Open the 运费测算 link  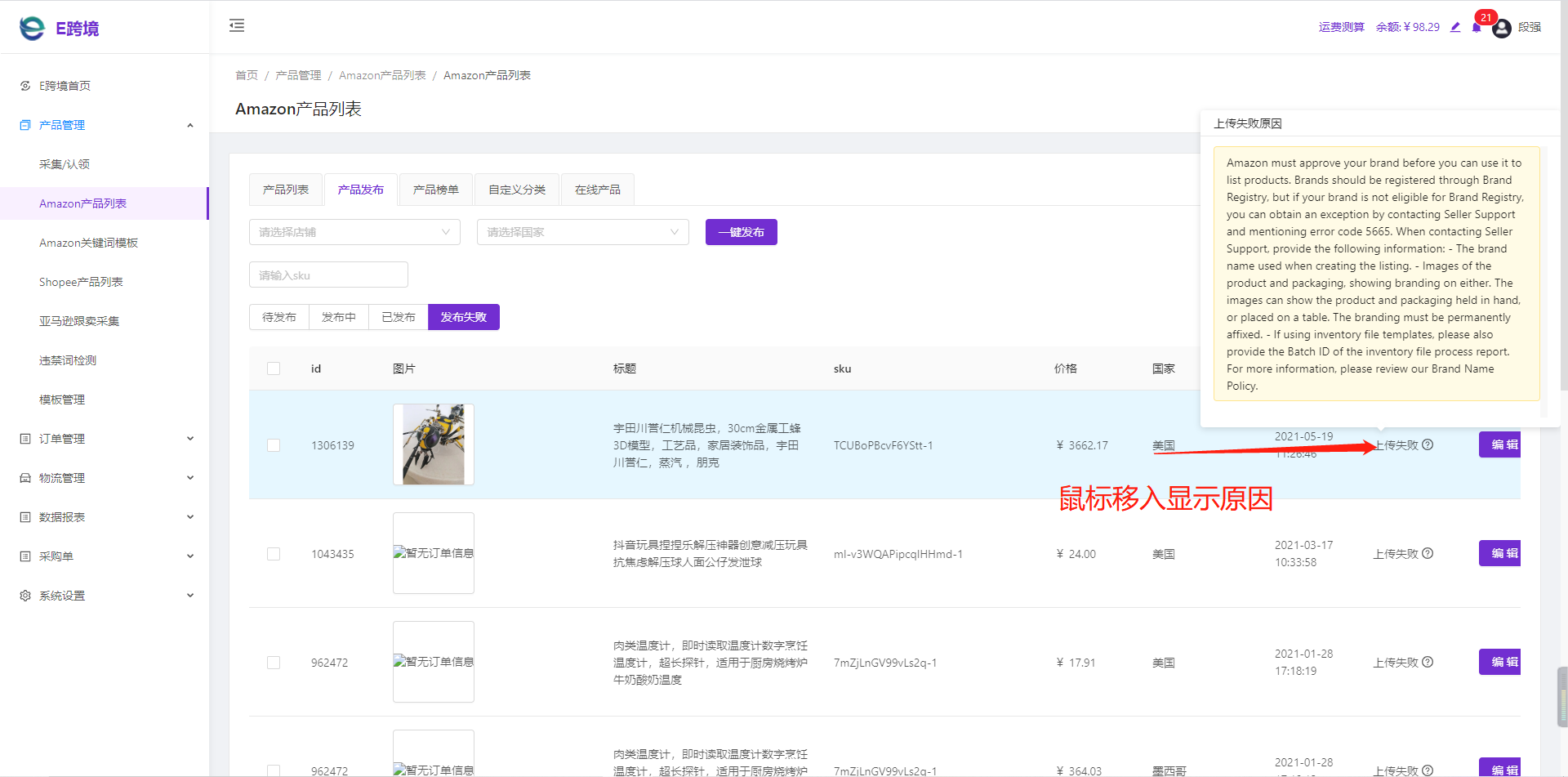click(x=1342, y=27)
